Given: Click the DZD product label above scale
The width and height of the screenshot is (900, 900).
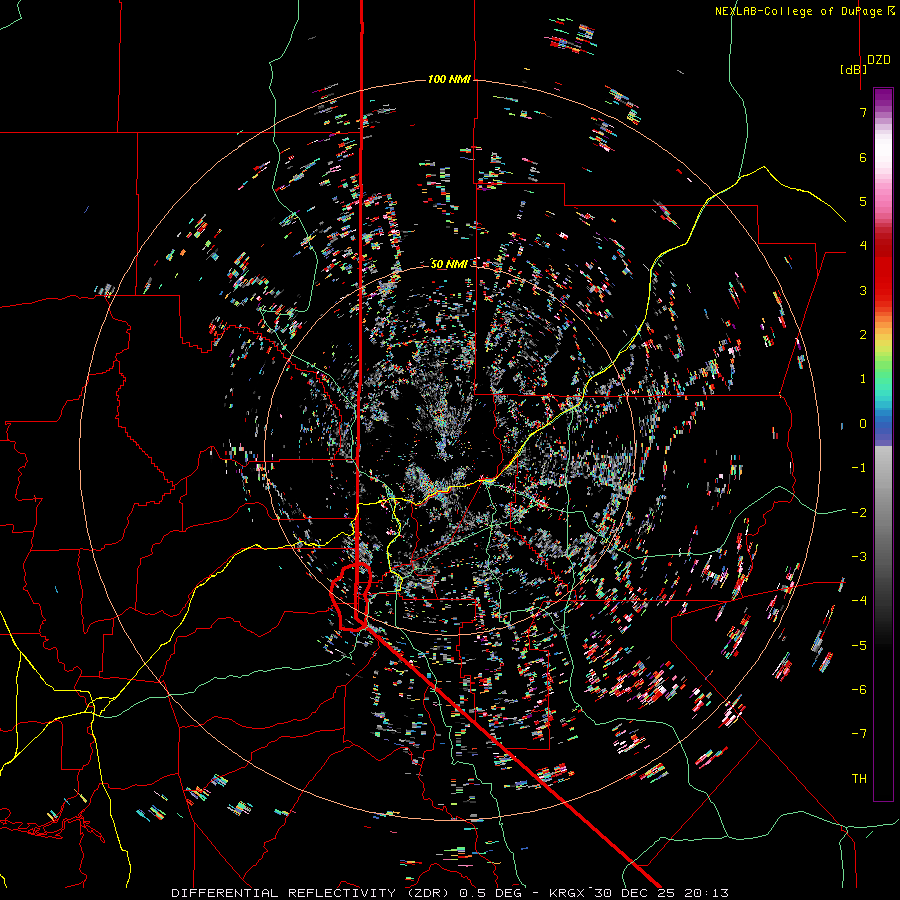Looking at the screenshot, I should 879,60.
